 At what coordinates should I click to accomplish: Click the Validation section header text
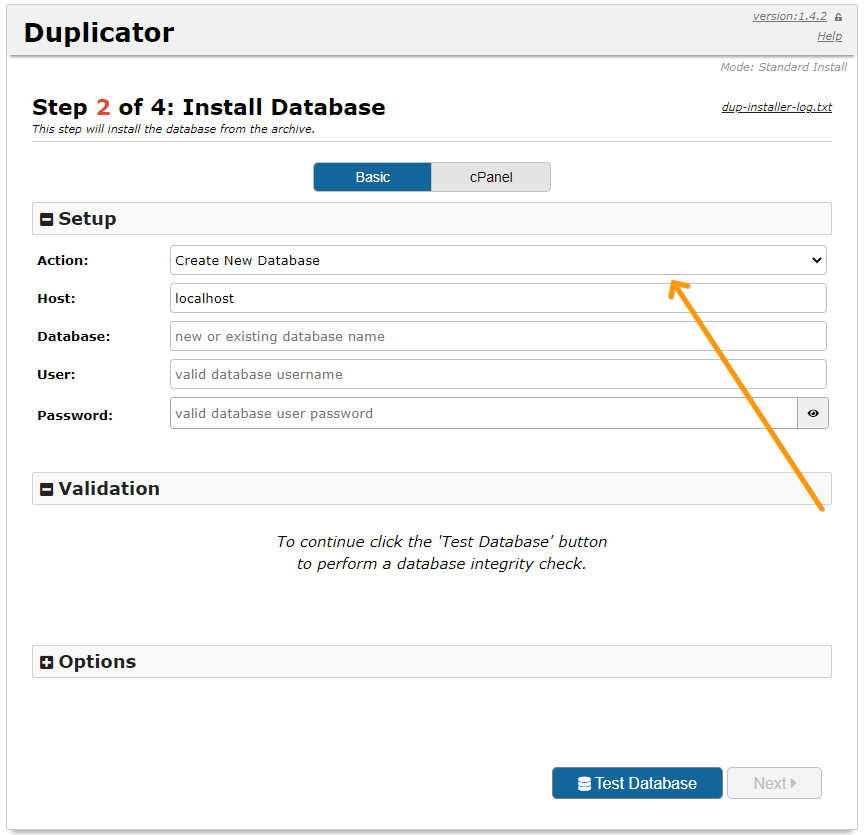point(109,489)
